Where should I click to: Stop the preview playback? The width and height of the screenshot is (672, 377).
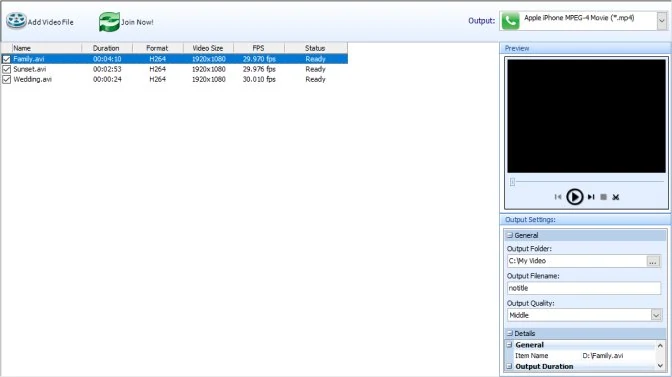coord(603,197)
